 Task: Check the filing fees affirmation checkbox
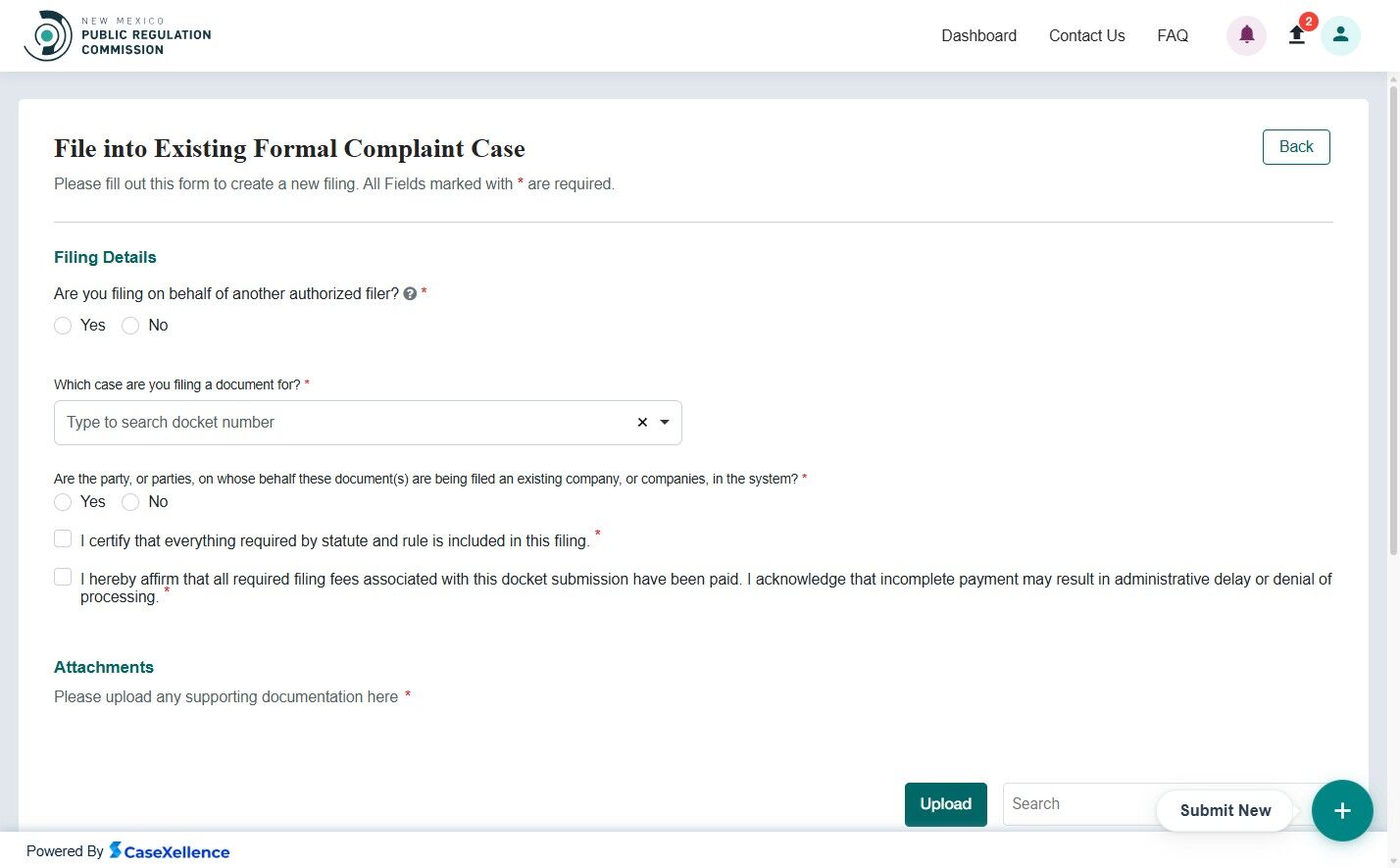point(63,577)
